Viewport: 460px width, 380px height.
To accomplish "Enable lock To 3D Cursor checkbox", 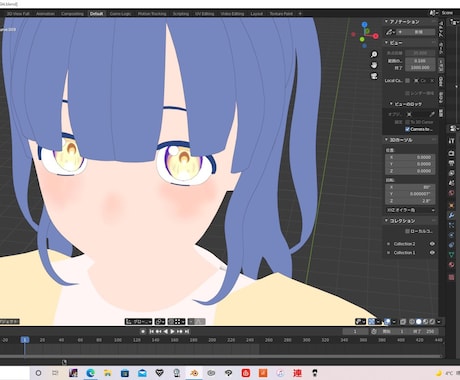I will coord(407,122).
